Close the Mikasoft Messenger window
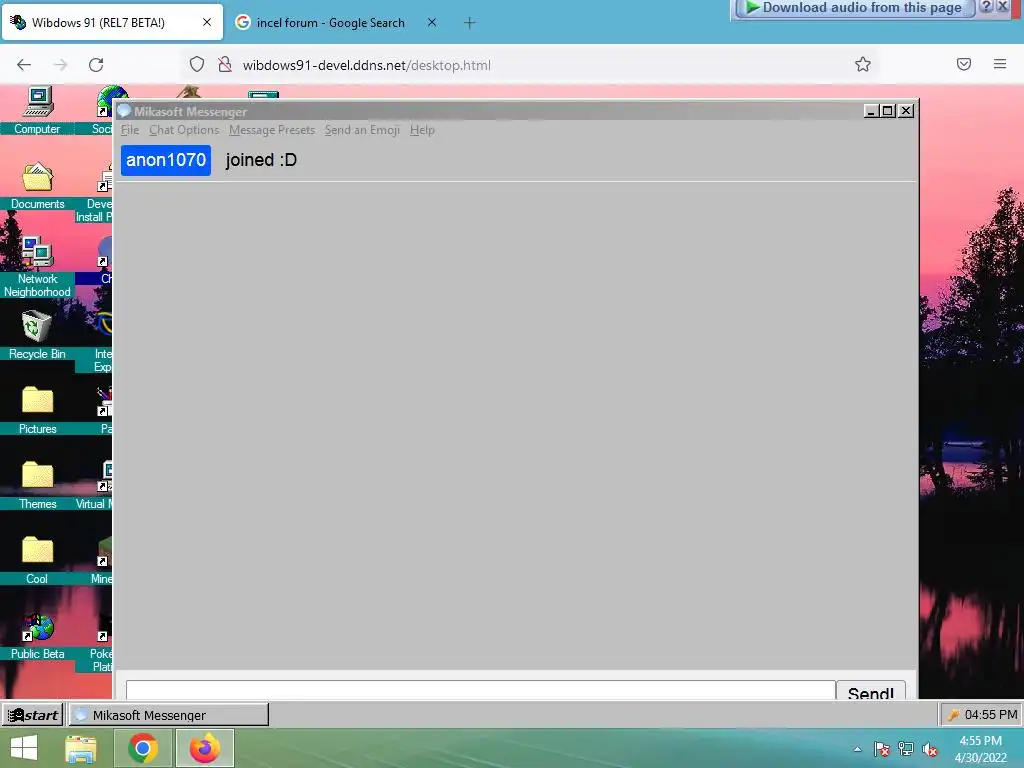This screenshot has width=1024, height=768. pos(906,111)
